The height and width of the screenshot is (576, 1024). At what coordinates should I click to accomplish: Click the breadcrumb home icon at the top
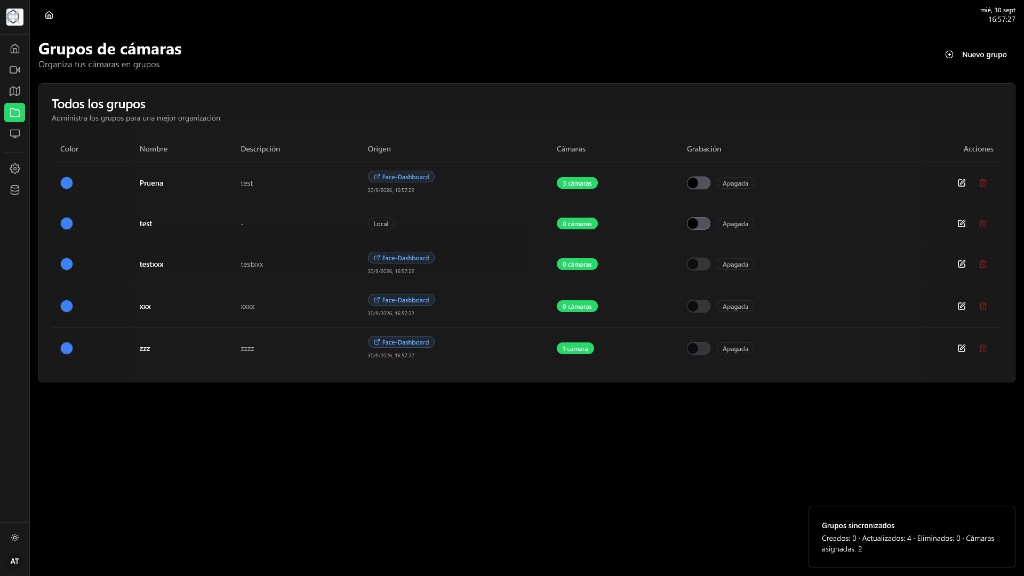pyautogui.click(x=49, y=15)
